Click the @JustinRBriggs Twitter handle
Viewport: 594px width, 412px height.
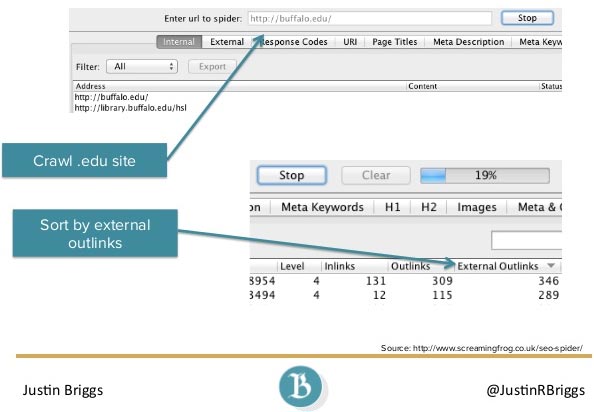point(536,390)
